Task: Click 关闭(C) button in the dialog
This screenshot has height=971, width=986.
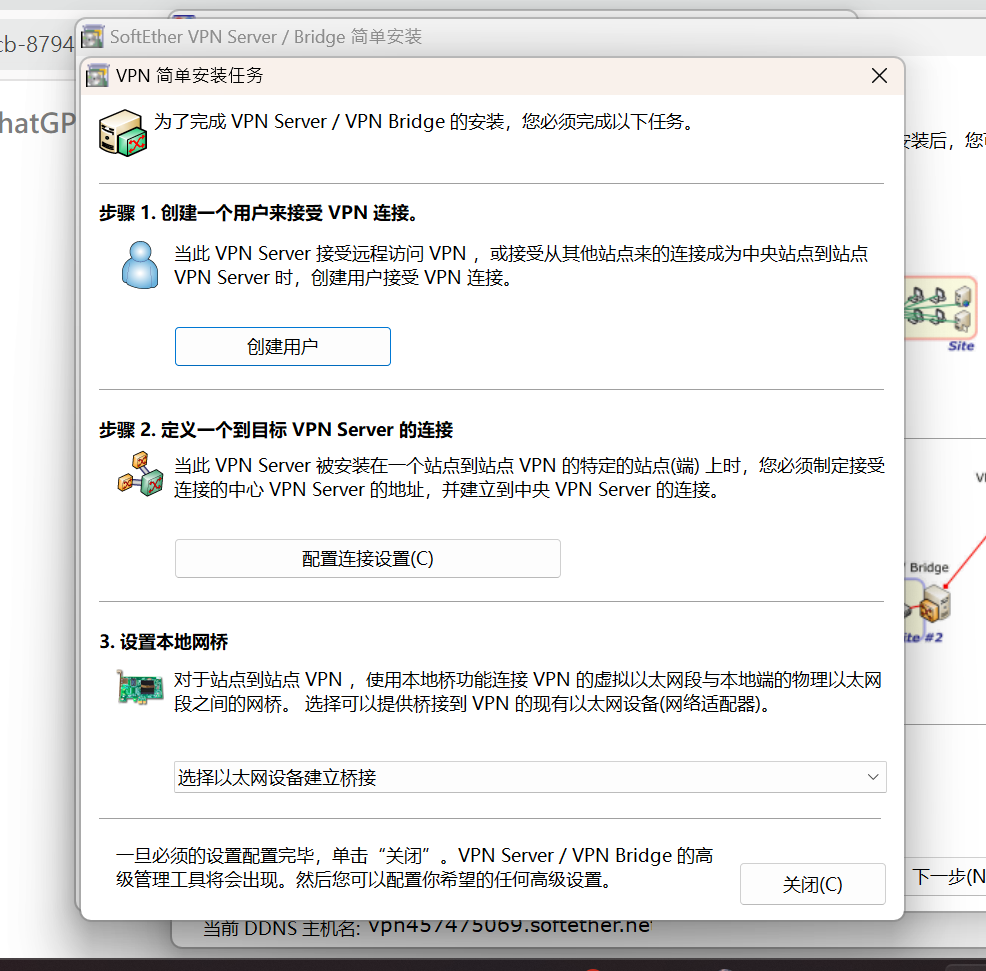Action: 812,884
